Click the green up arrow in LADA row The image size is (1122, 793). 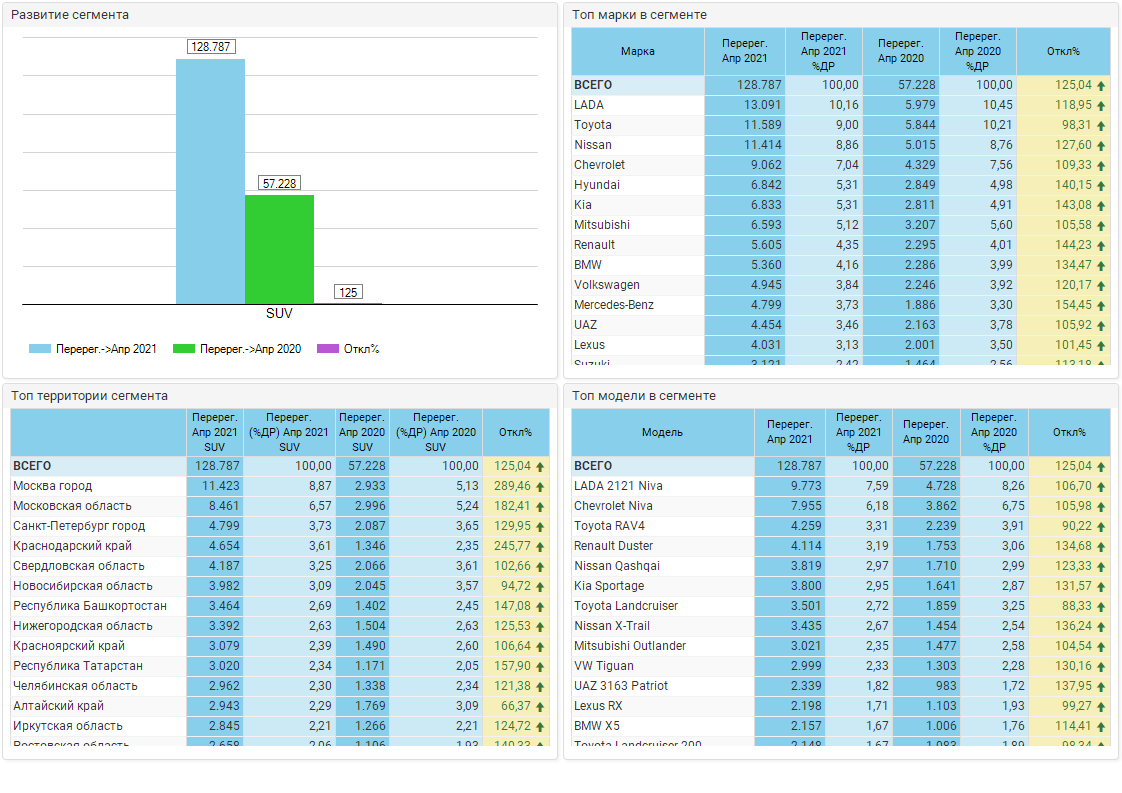pos(1101,105)
